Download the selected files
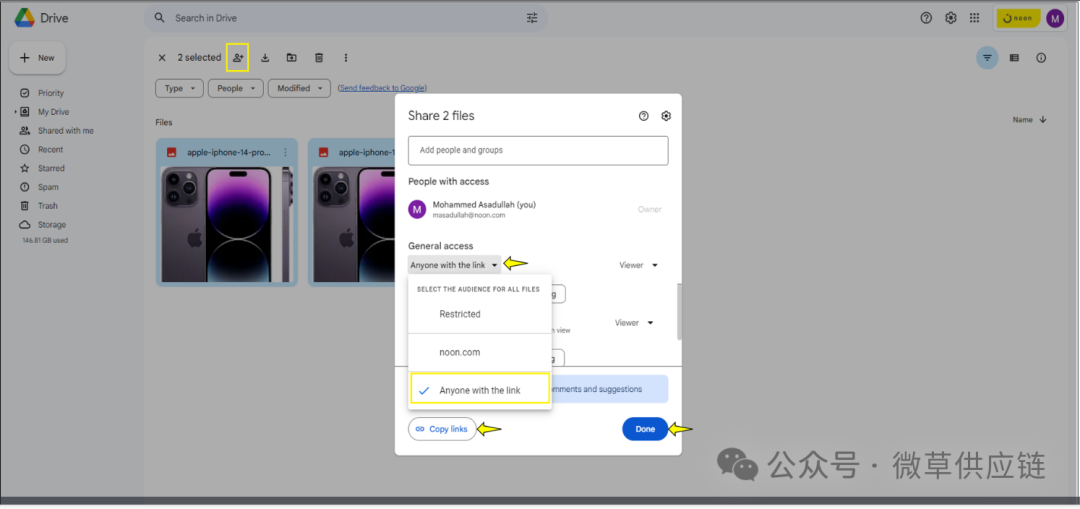This screenshot has width=1080, height=509. coord(265,58)
